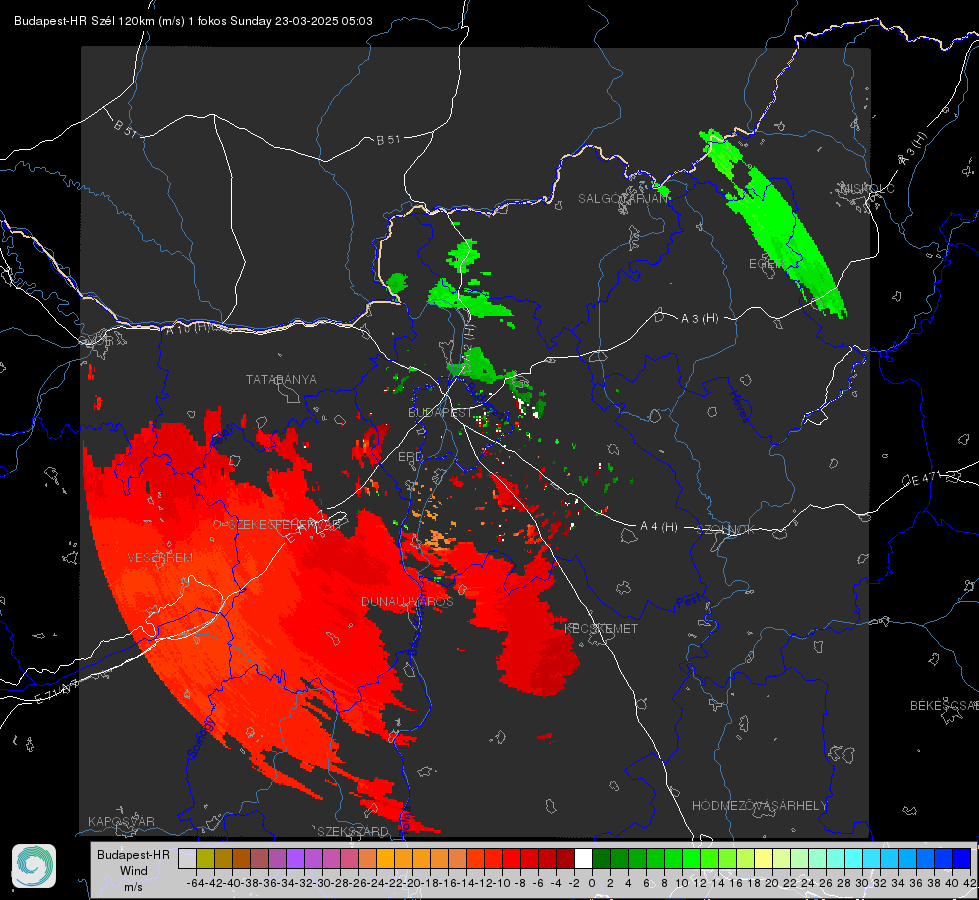The width and height of the screenshot is (979, 900).
Task: Click the blue Somogy county label
Action: (201, 738)
